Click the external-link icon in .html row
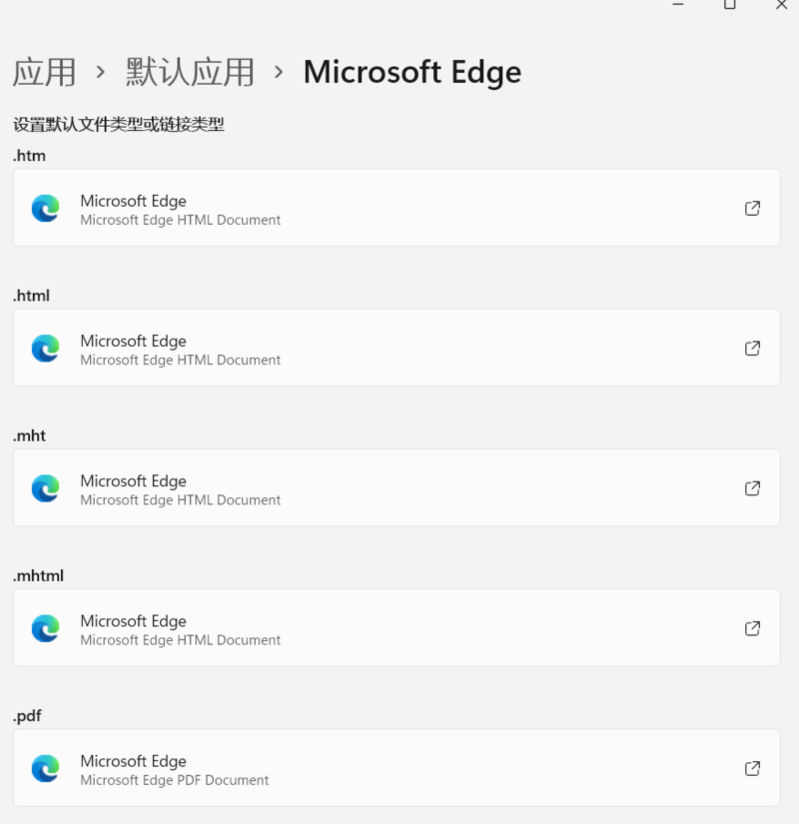This screenshot has height=824, width=799. (752, 348)
